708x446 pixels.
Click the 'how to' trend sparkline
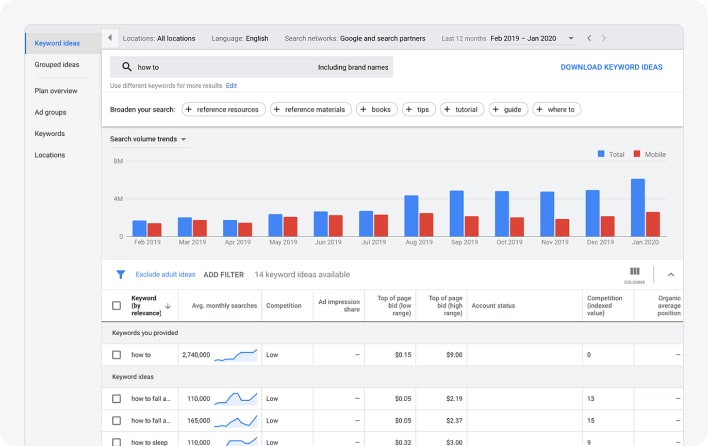pyautogui.click(x=236, y=355)
